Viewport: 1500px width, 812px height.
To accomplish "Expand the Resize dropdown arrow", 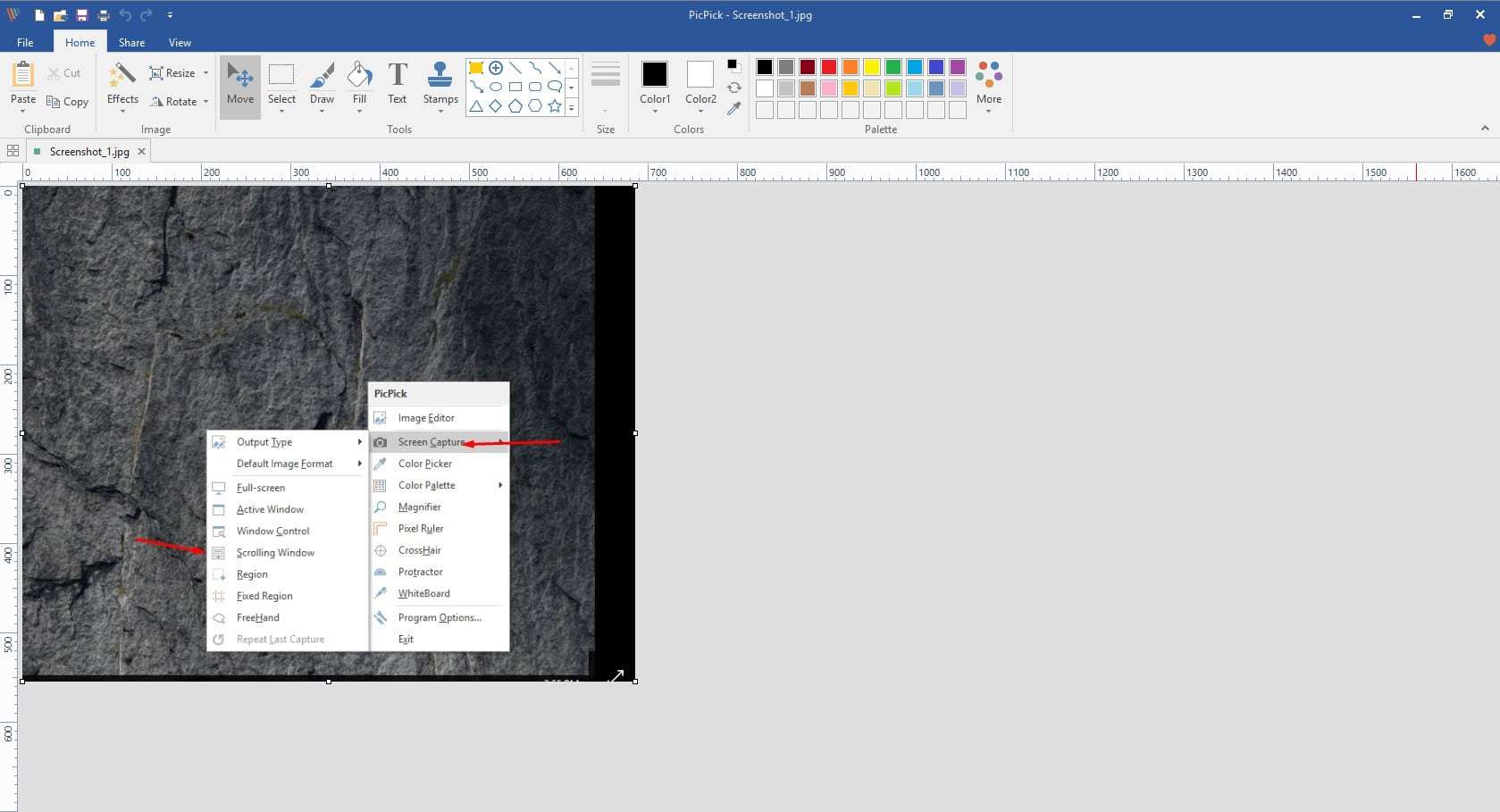I will coord(205,73).
